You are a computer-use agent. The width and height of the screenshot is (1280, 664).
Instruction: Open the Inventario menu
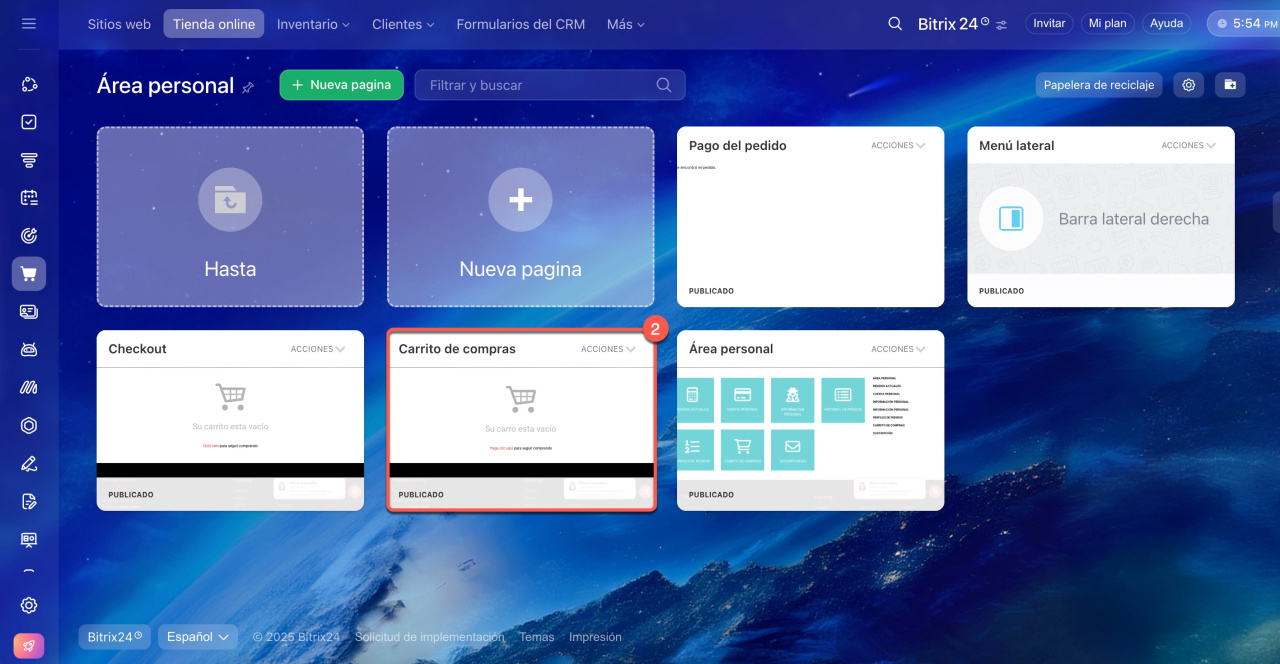point(313,24)
